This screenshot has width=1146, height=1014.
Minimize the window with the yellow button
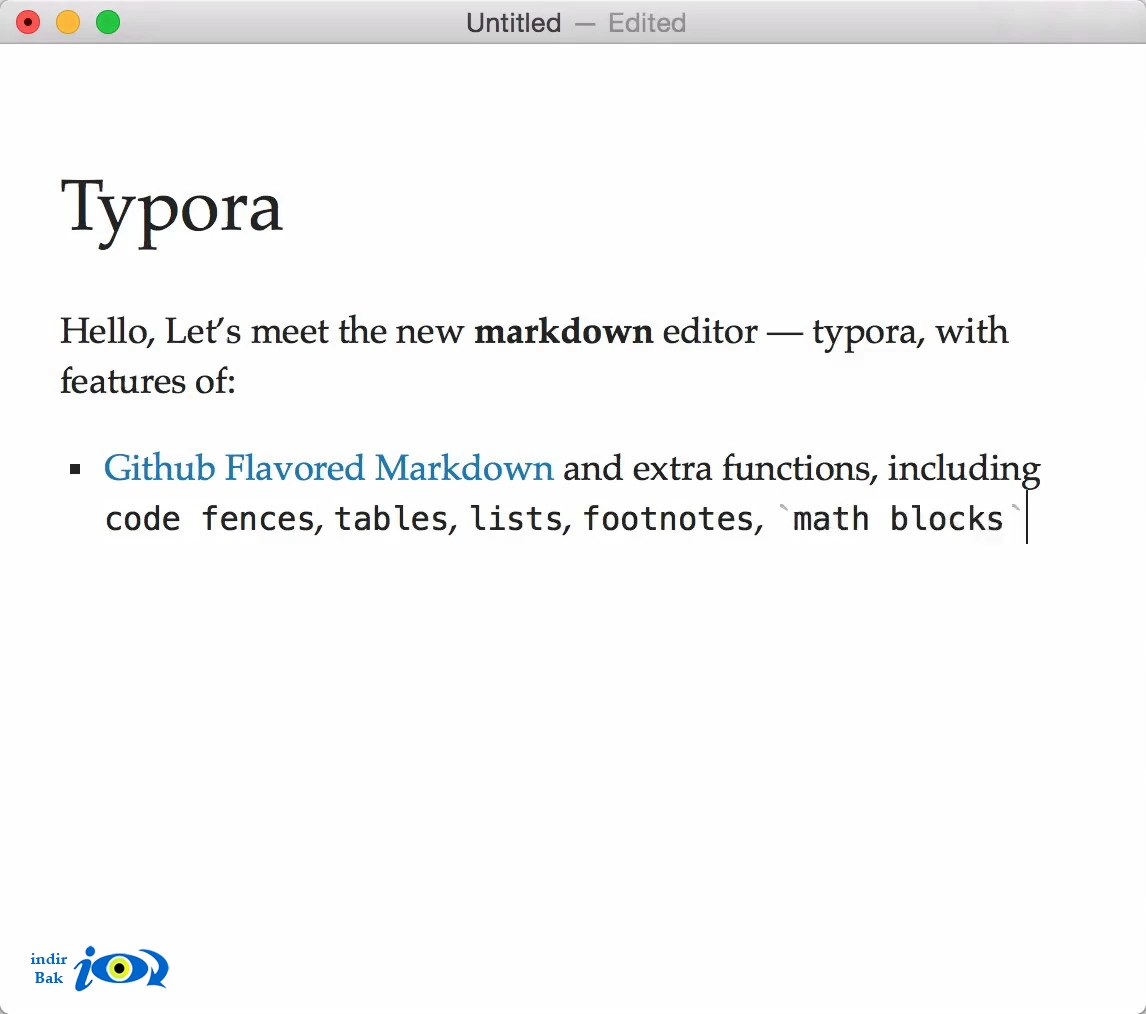pos(68,23)
